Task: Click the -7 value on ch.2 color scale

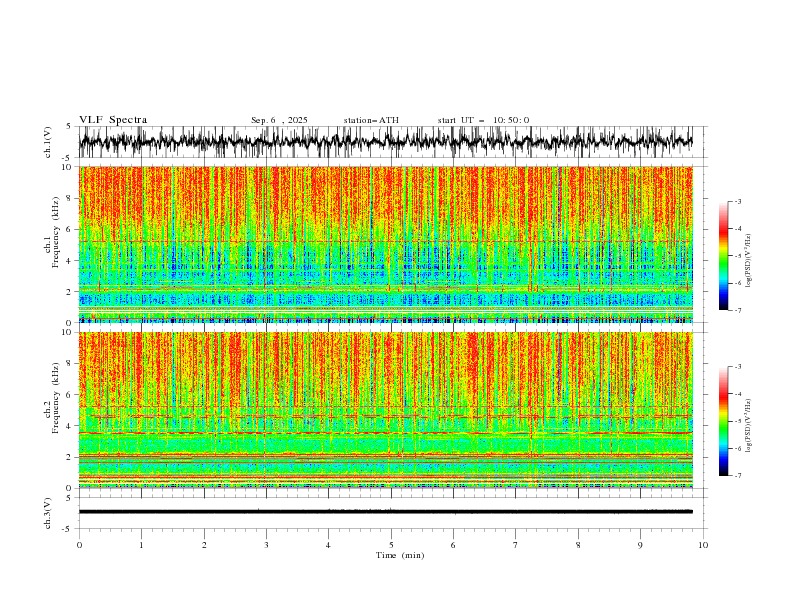Action: pos(737,476)
